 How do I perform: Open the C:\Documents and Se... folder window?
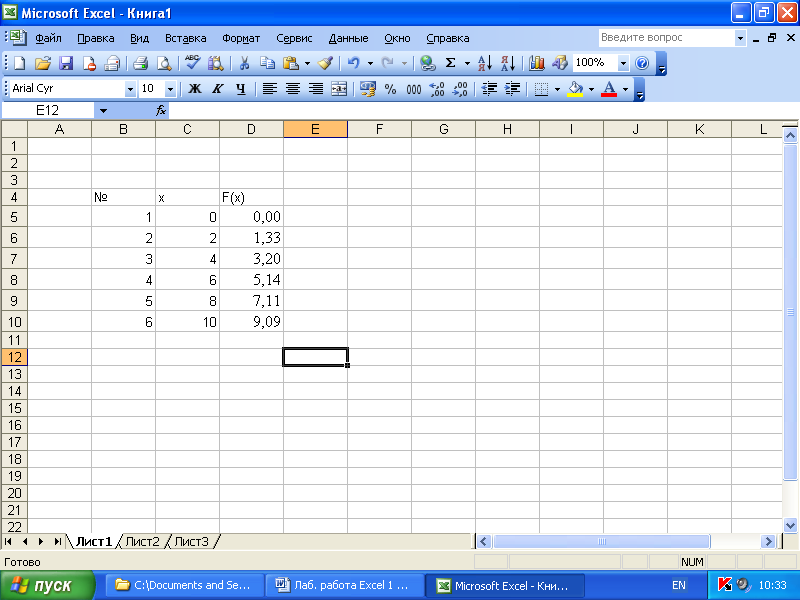185,585
